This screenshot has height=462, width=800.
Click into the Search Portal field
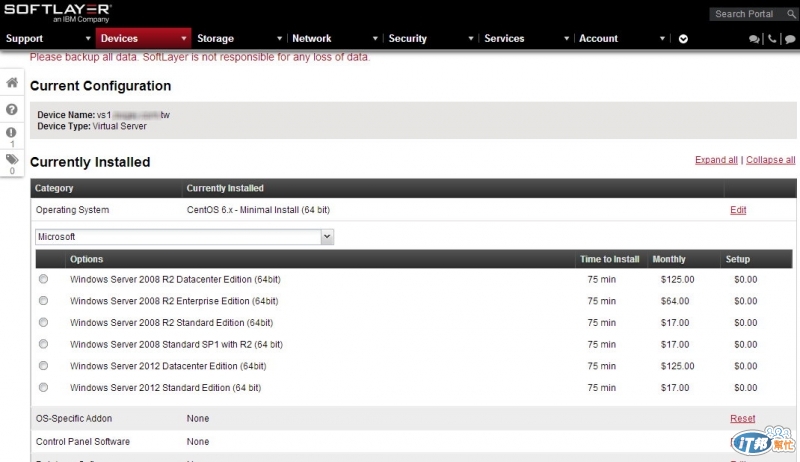pyautogui.click(x=747, y=14)
